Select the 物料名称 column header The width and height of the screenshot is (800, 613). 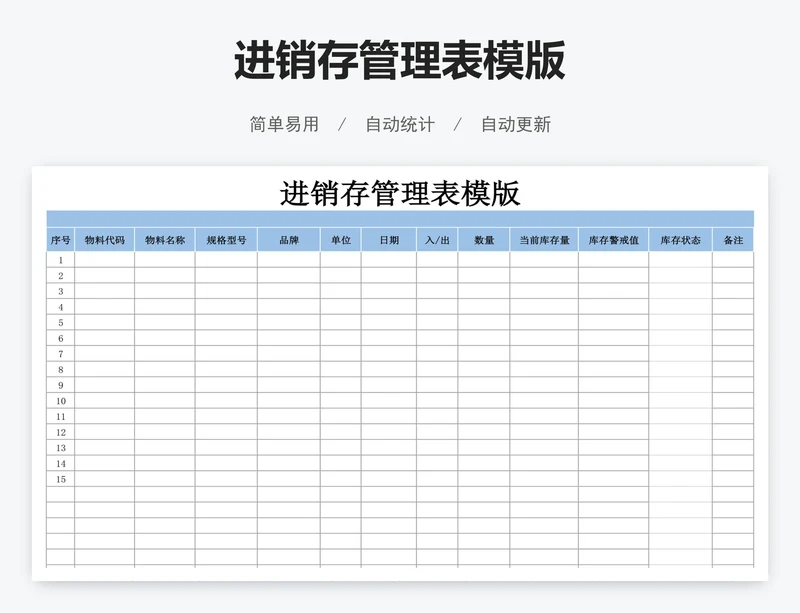pyautogui.click(x=165, y=240)
